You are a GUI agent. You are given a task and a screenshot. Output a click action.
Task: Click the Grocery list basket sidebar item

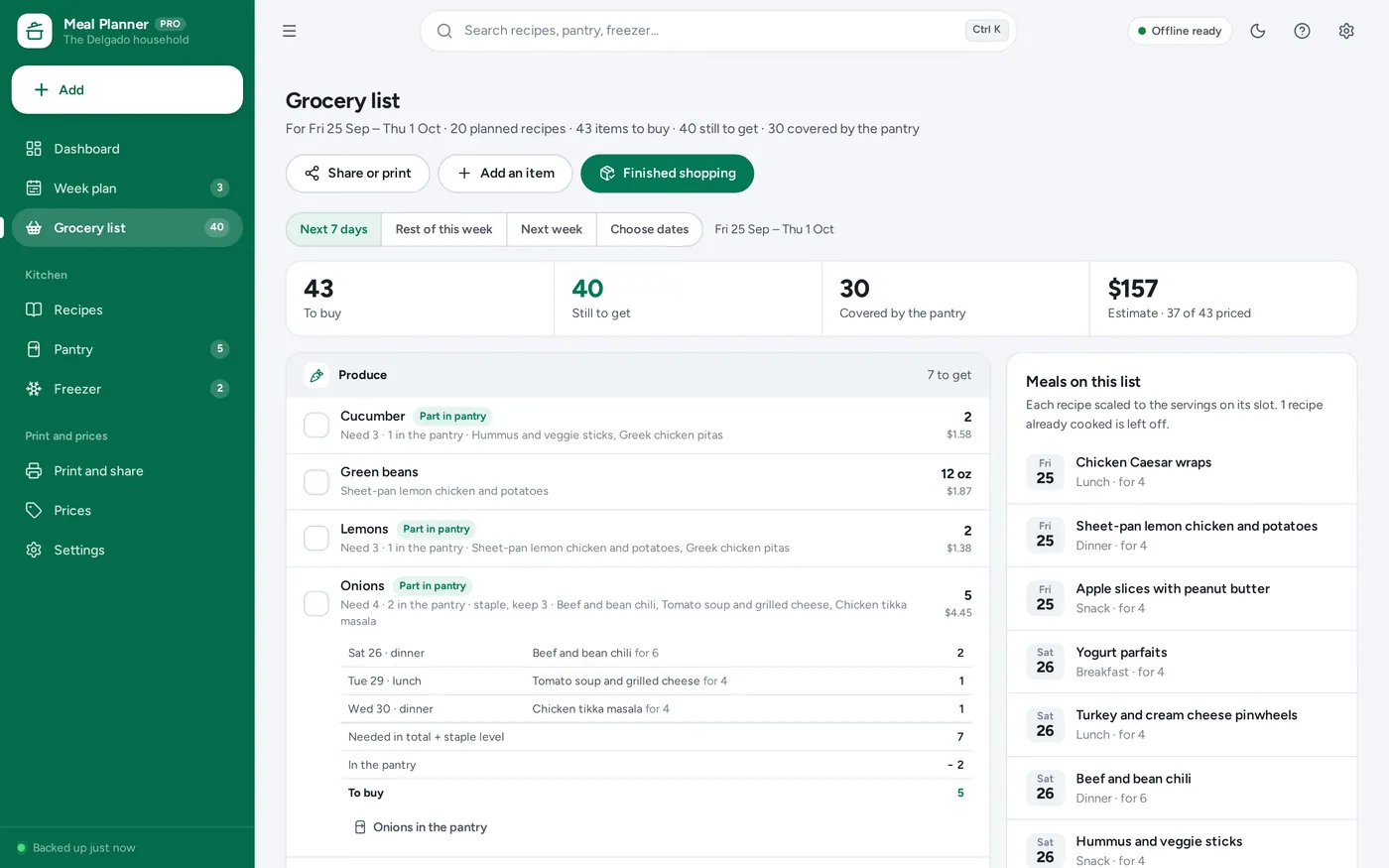[127, 228]
